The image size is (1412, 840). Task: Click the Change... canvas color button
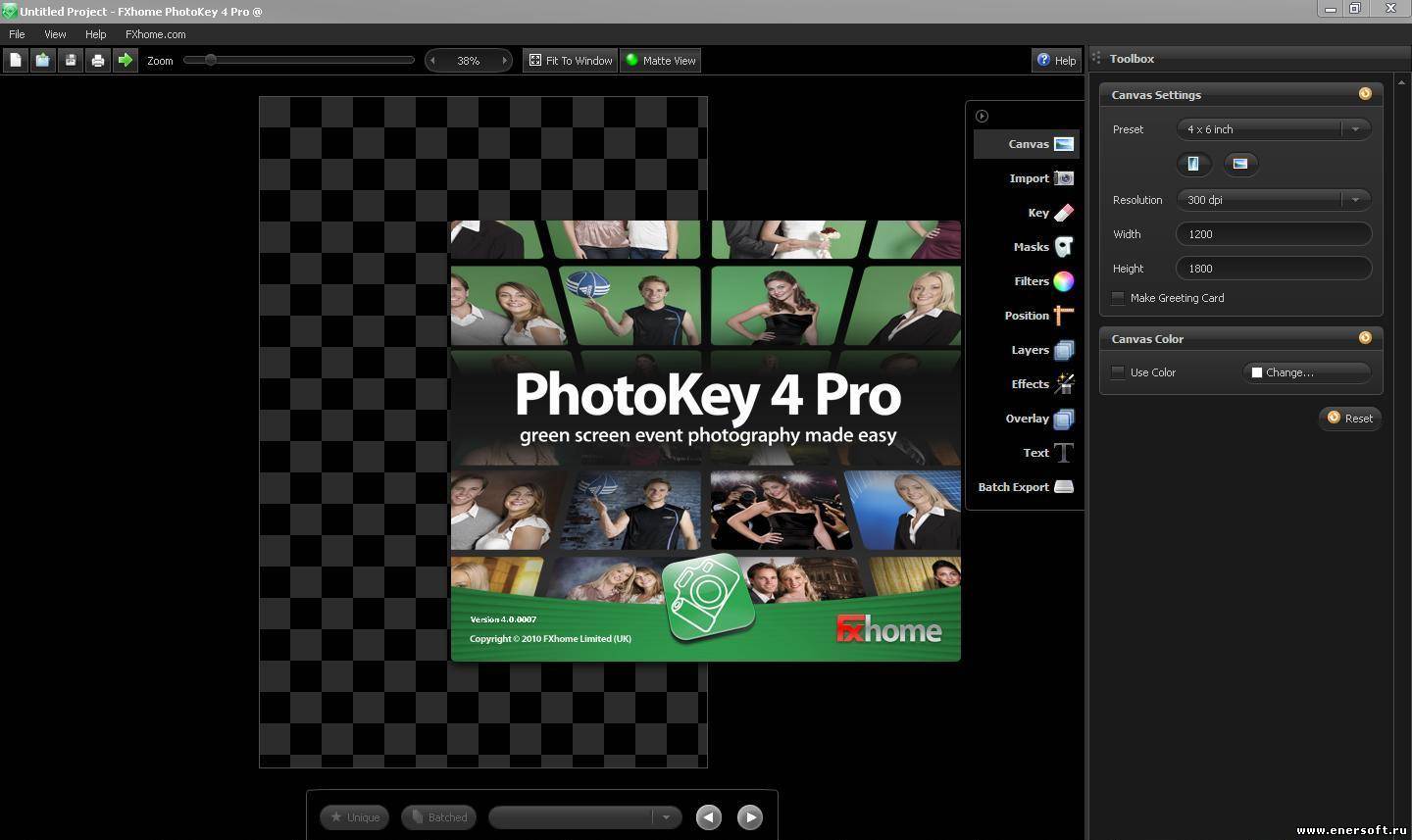[x=1307, y=372]
